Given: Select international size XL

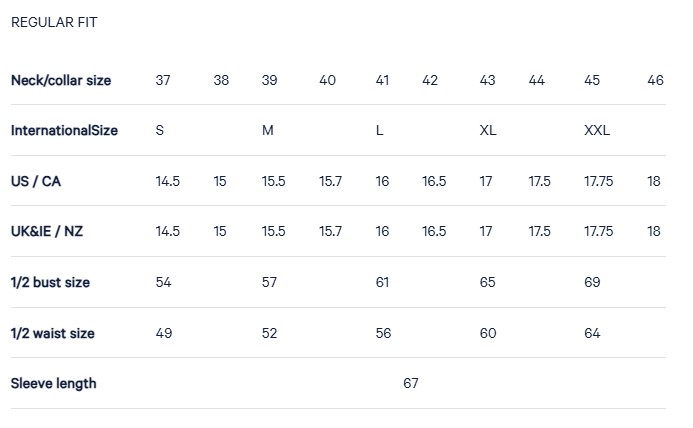Looking at the screenshot, I should point(488,131).
